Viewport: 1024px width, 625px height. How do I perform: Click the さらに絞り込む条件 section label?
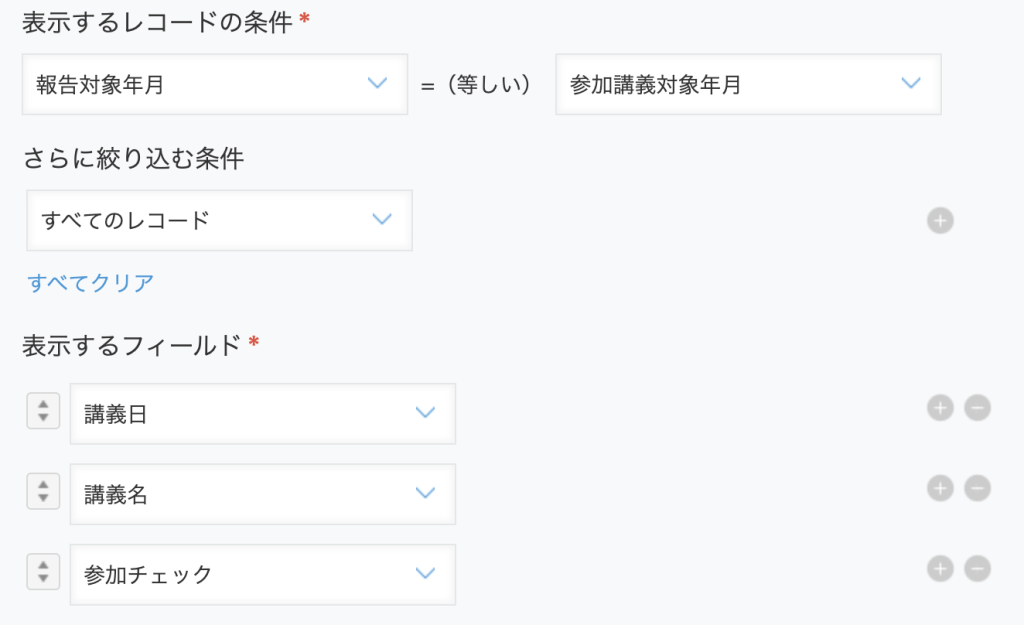[133, 159]
